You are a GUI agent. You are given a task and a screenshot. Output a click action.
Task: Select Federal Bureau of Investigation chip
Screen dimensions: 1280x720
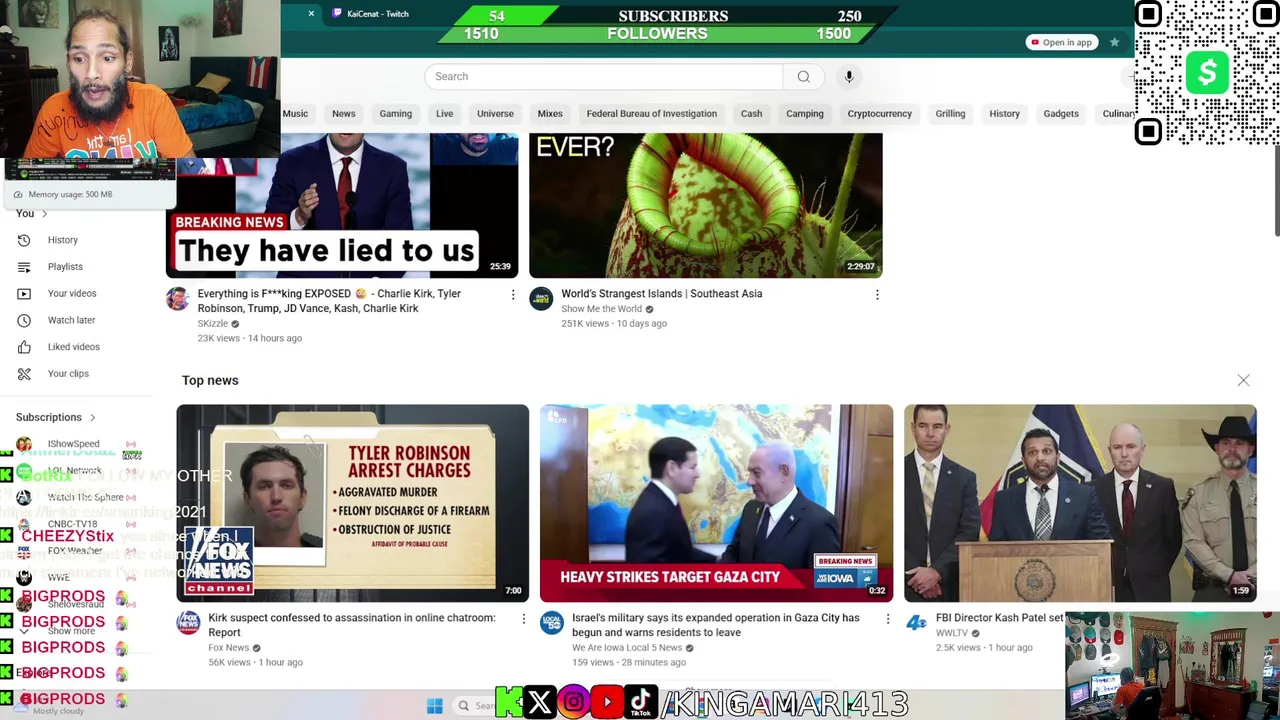[x=651, y=114]
